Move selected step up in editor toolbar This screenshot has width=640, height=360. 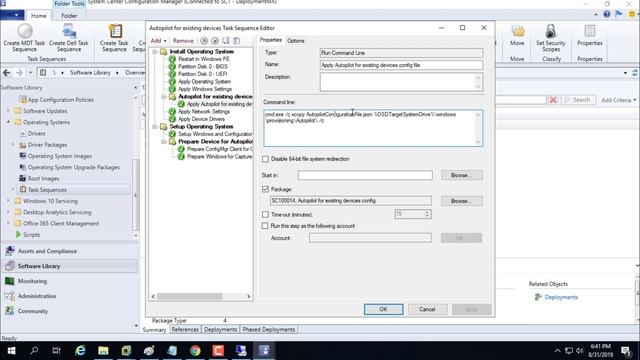click(204, 41)
